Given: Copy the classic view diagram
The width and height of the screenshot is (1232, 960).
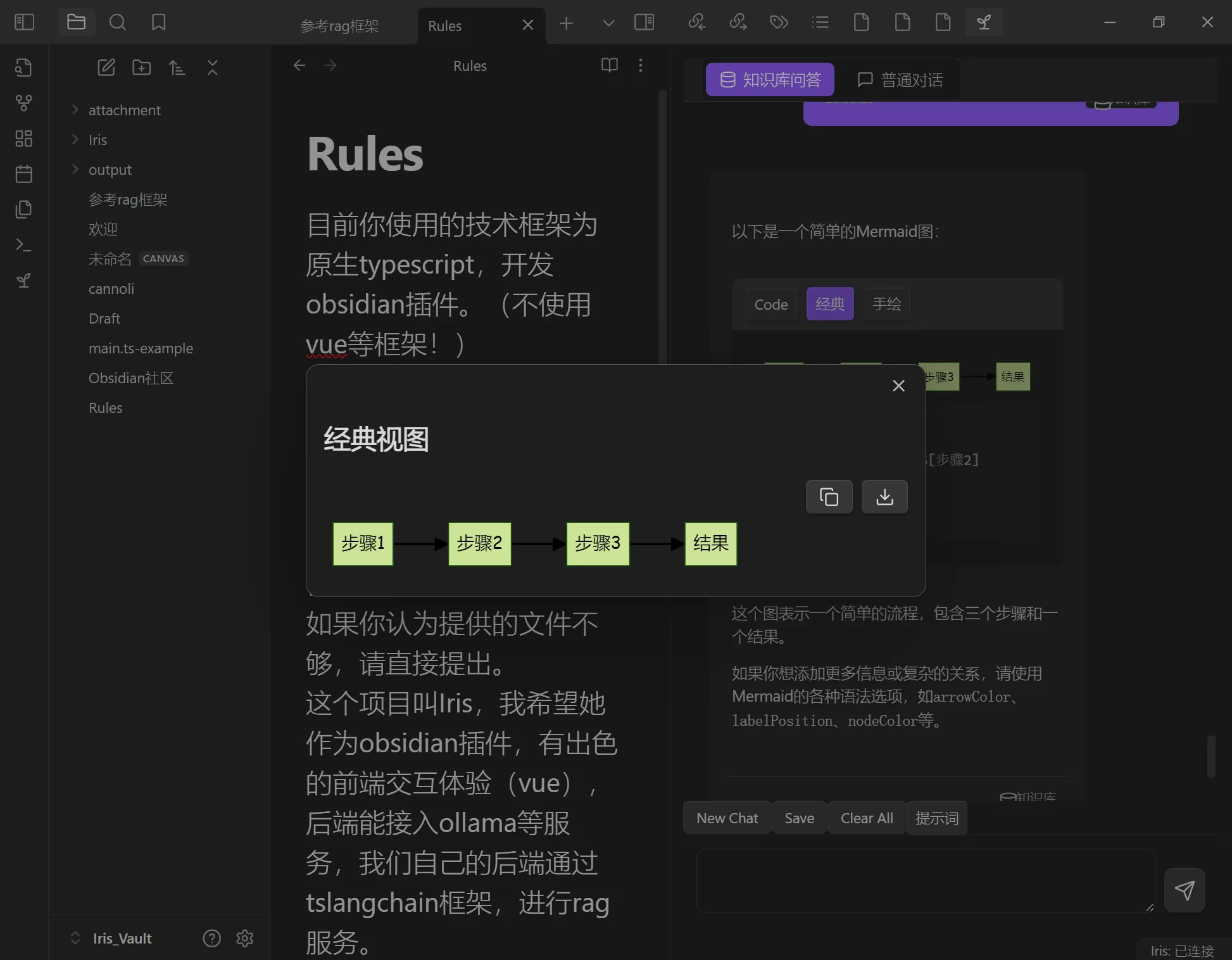Looking at the screenshot, I should coord(829,497).
